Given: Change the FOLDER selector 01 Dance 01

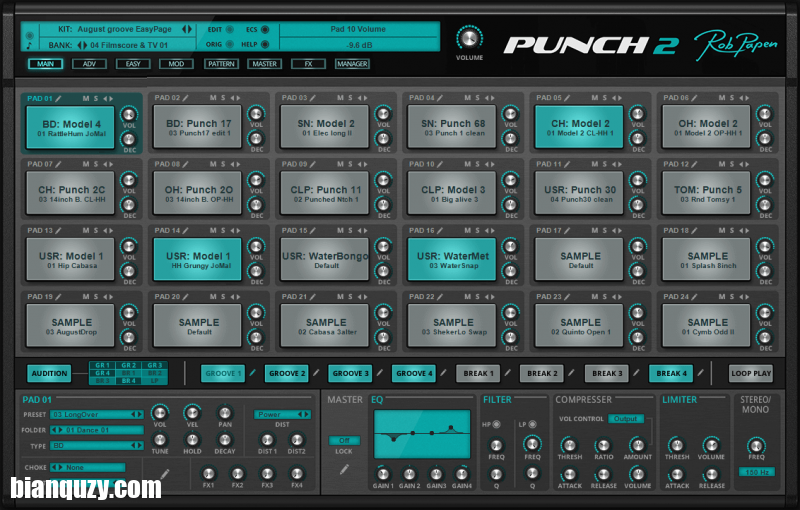Looking at the screenshot, I should 96,430.
